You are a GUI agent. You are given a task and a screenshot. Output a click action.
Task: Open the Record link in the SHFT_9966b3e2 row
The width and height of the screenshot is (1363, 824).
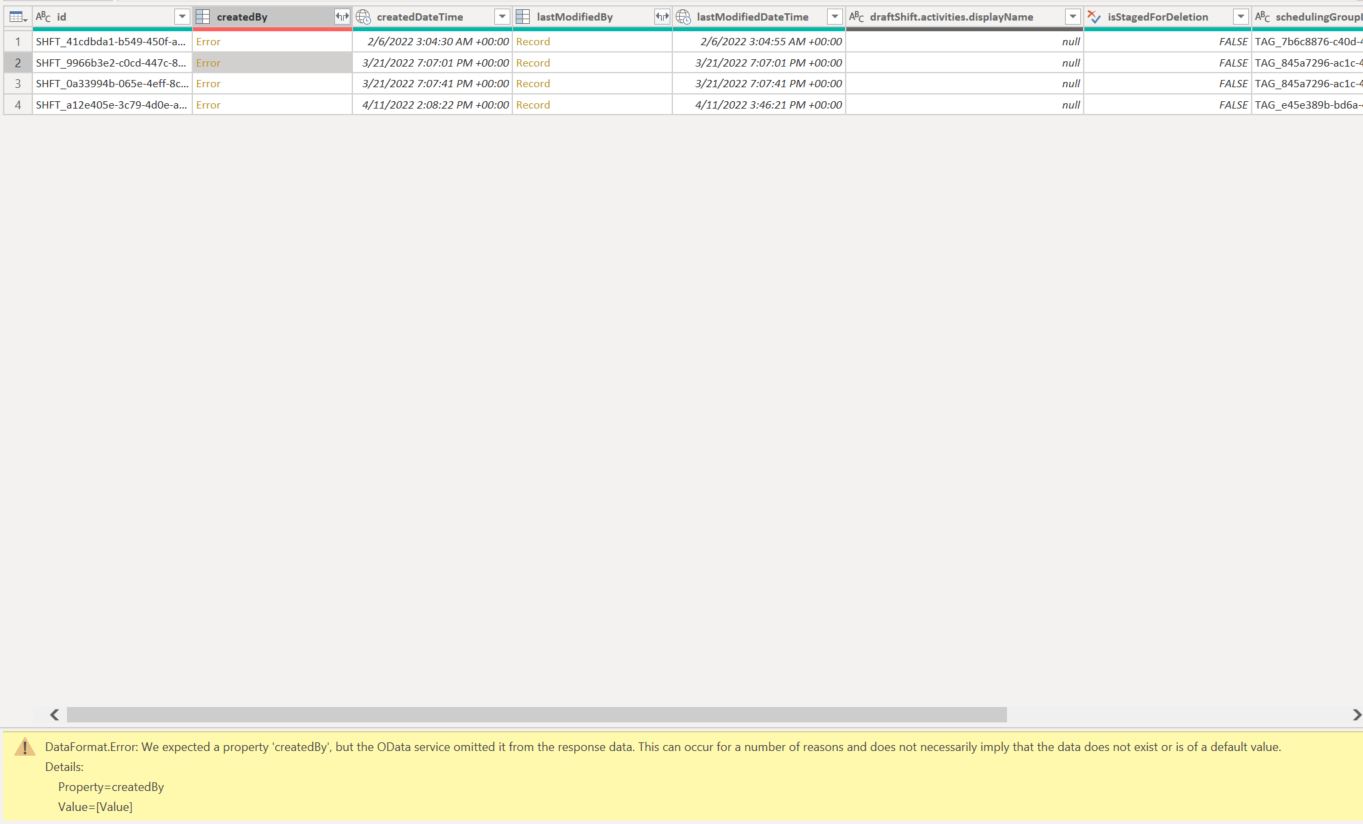pos(533,63)
